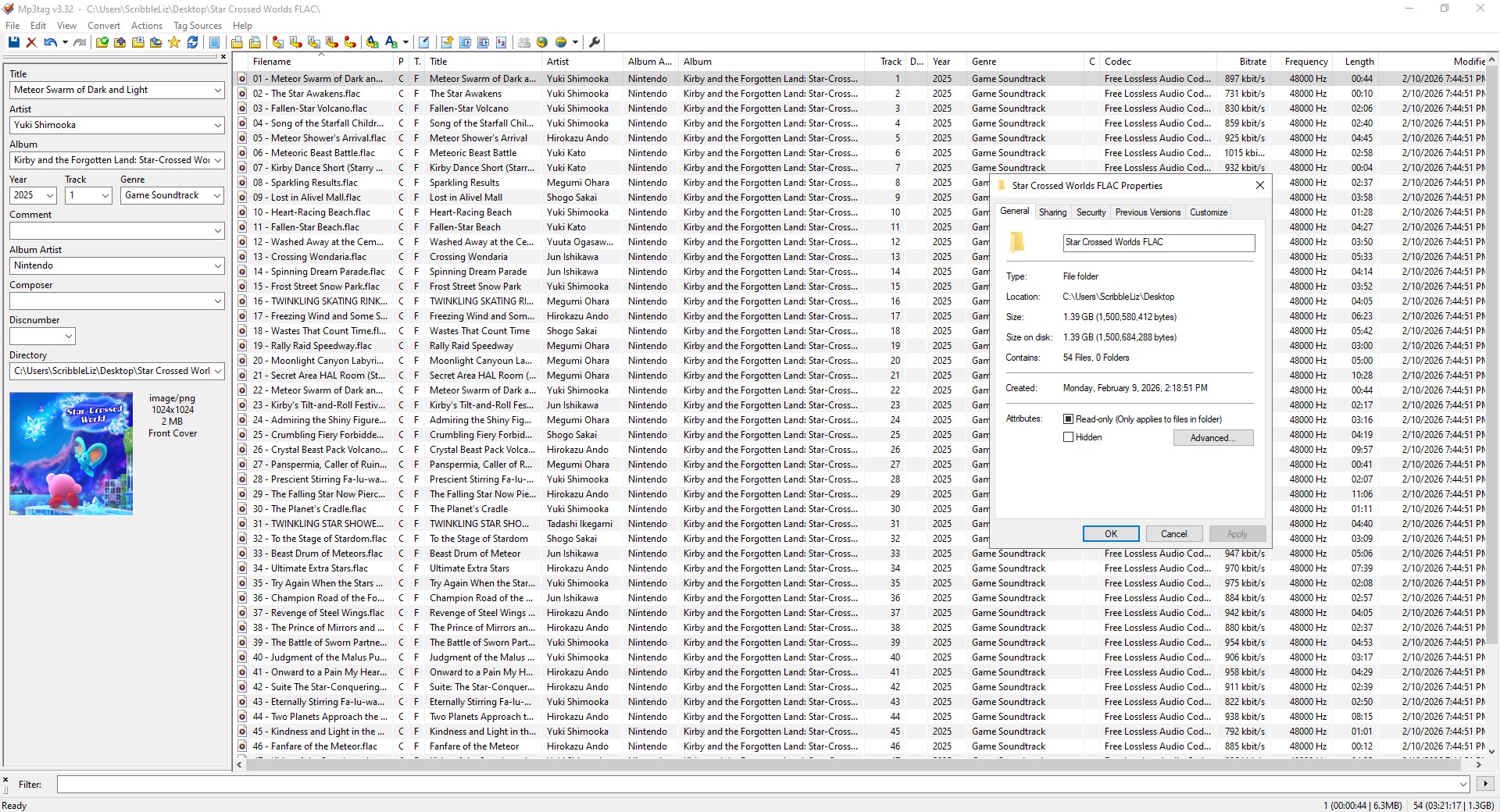Switch to the Sharing tab
This screenshot has height=812, width=1500.
[1052, 212]
